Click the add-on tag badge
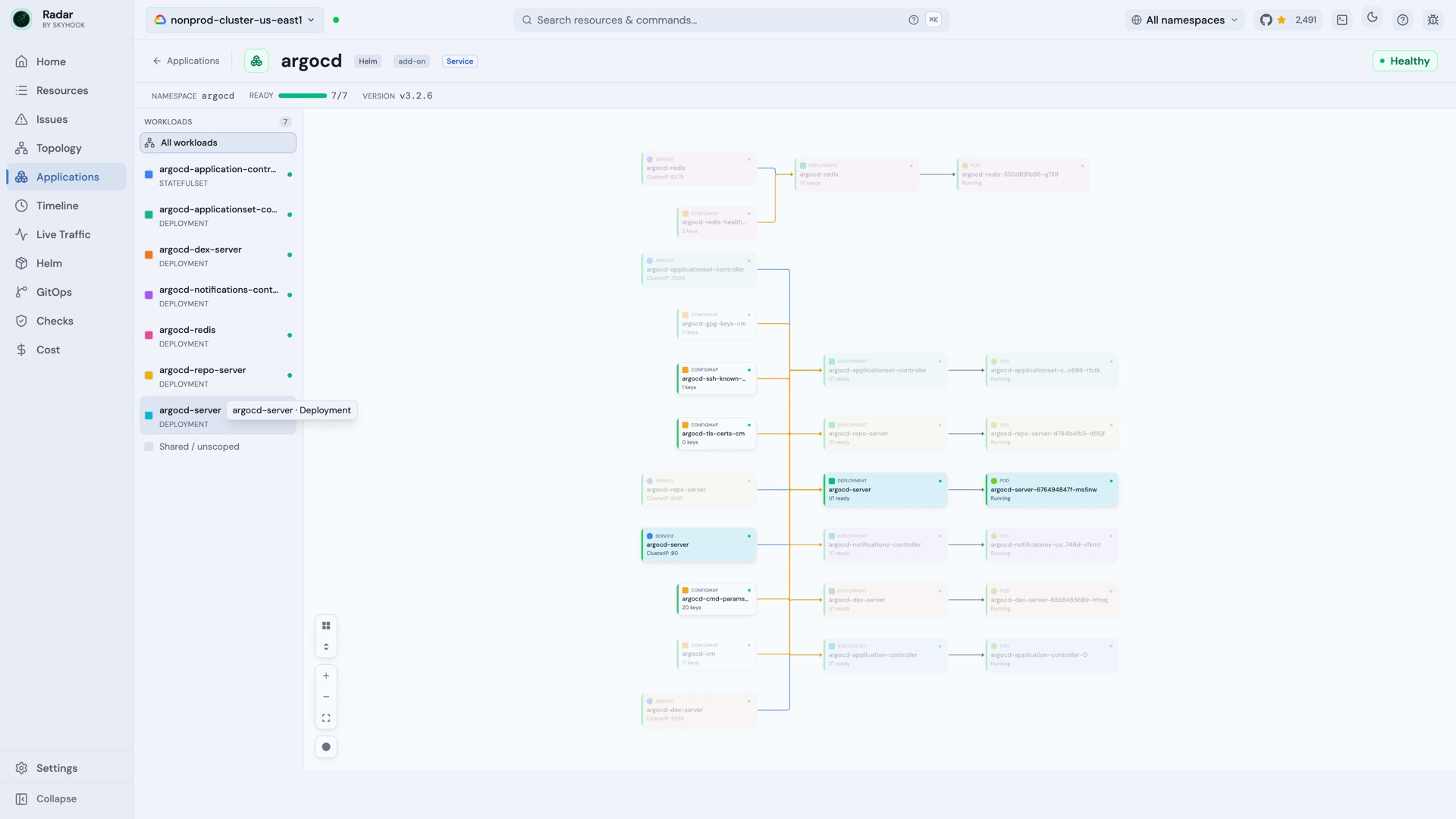 click(412, 61)
